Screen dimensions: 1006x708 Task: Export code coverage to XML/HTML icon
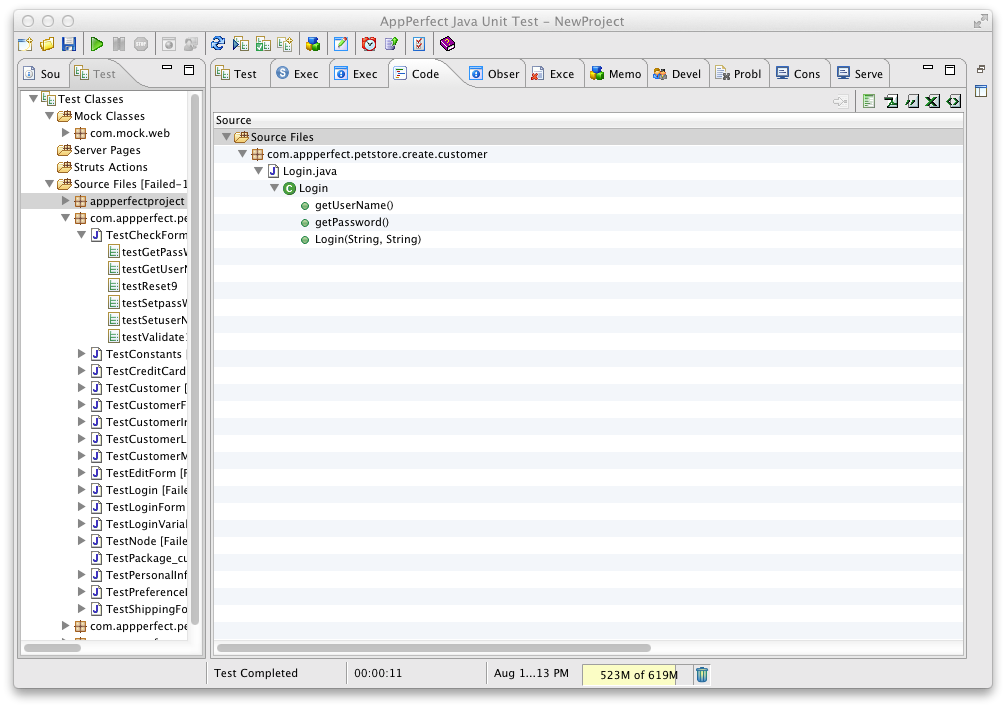953,101
